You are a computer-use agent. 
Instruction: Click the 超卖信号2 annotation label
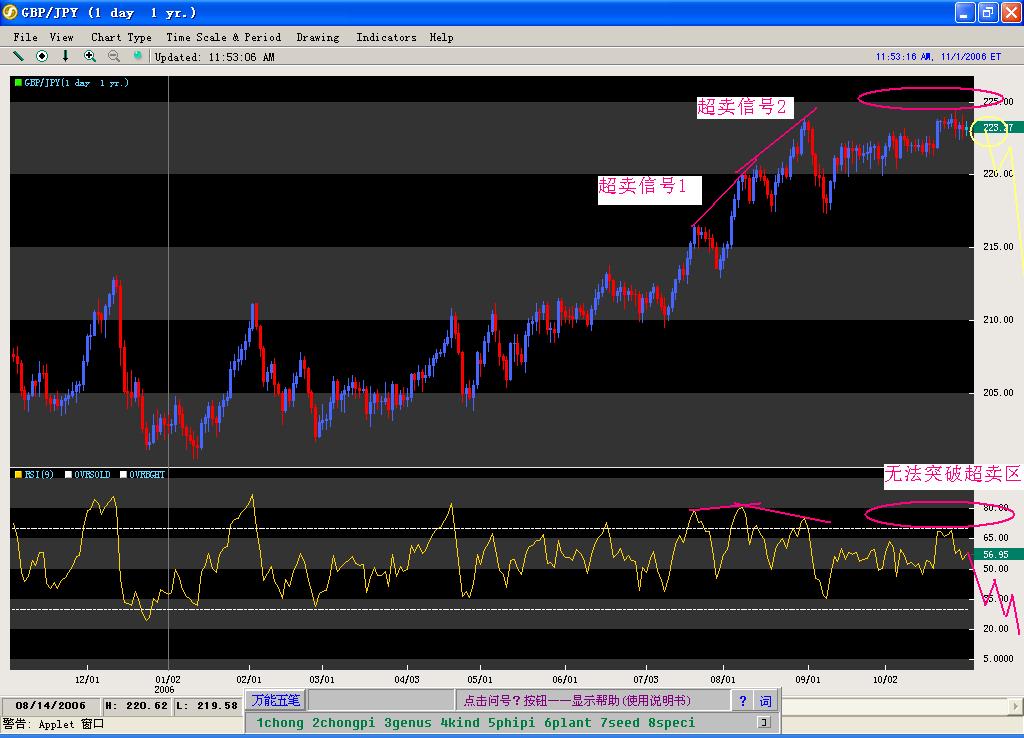pos(744,107)
